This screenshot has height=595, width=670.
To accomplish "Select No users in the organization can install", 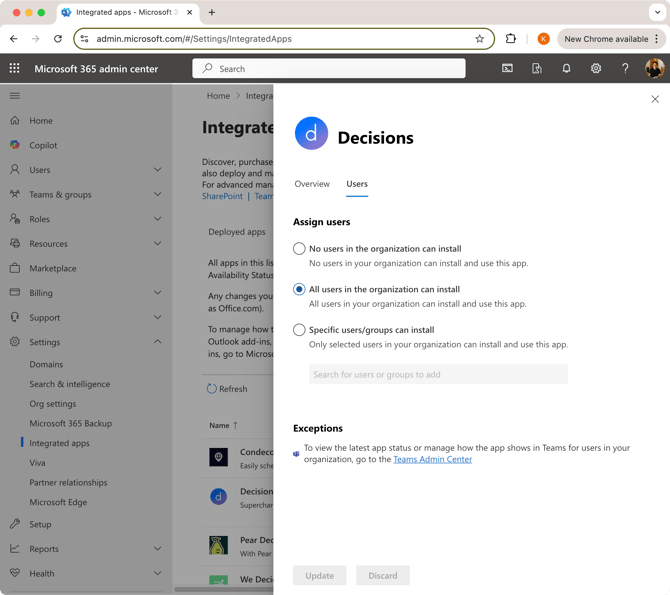I will pos(299,248).
